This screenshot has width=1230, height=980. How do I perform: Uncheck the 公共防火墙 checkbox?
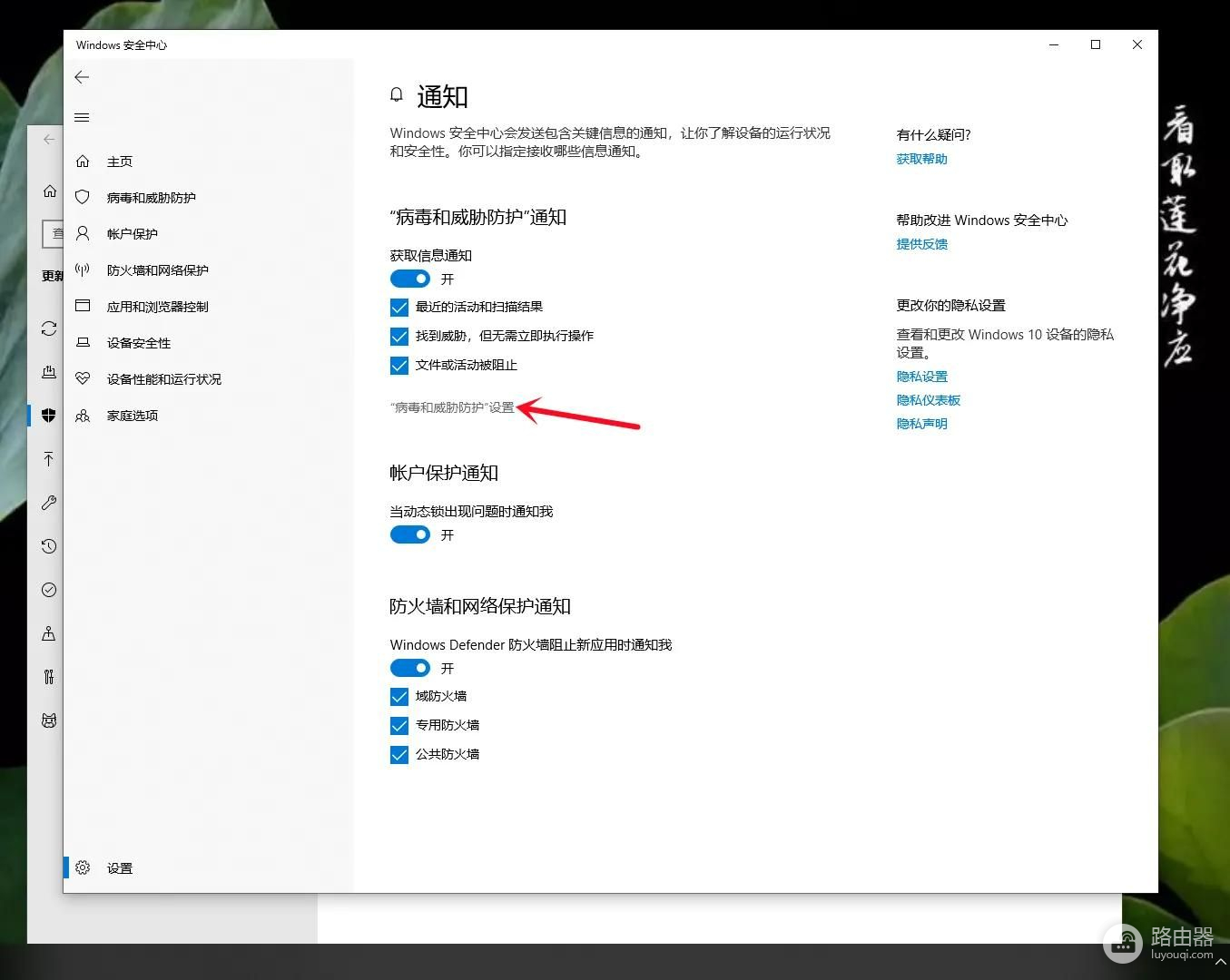coord(399,754)
